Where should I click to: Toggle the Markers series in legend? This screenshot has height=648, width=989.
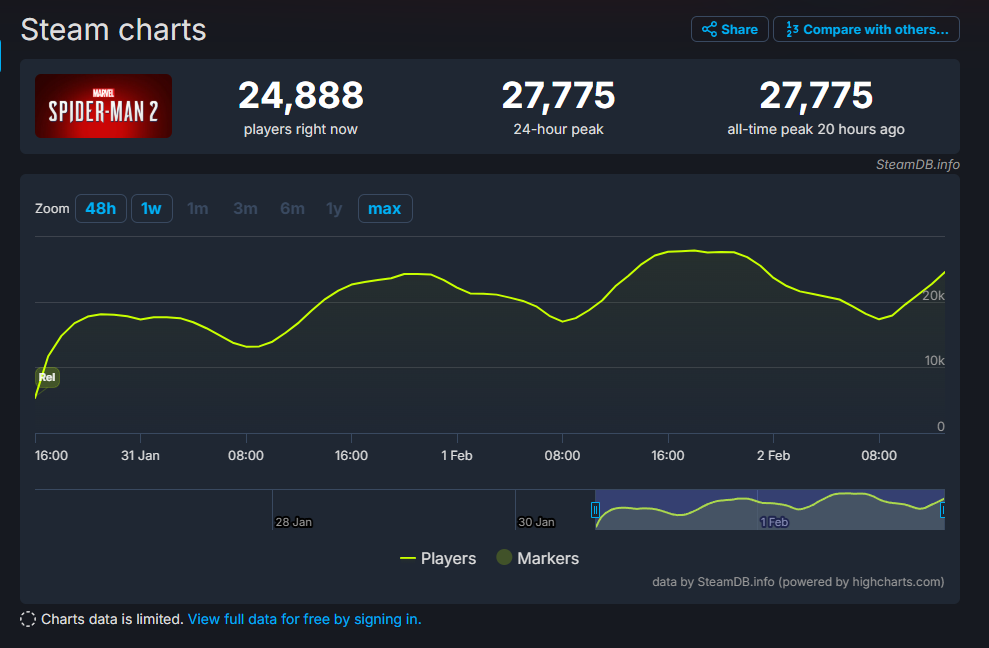(x=538, y=558)
